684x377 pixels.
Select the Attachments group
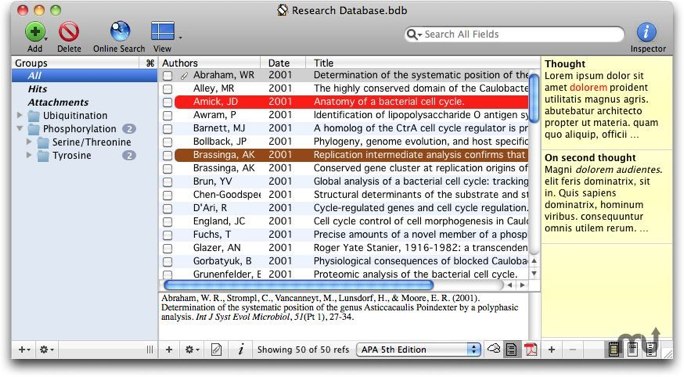point(84,102)
